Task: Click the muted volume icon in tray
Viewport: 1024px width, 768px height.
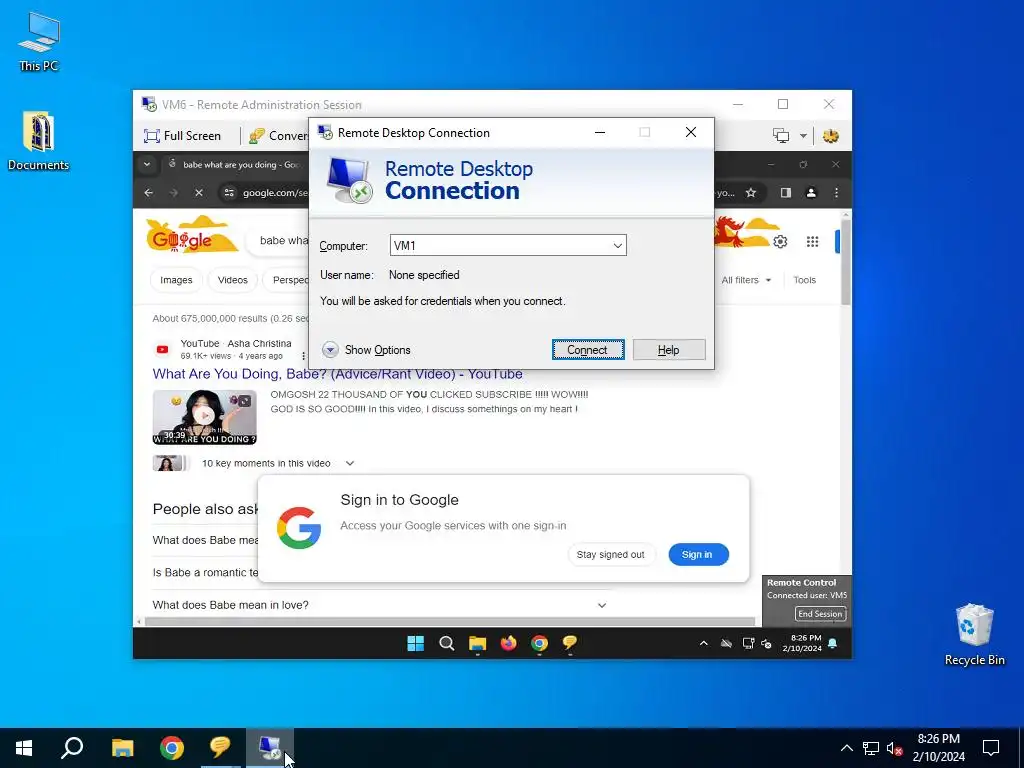Action: (895, 748)
